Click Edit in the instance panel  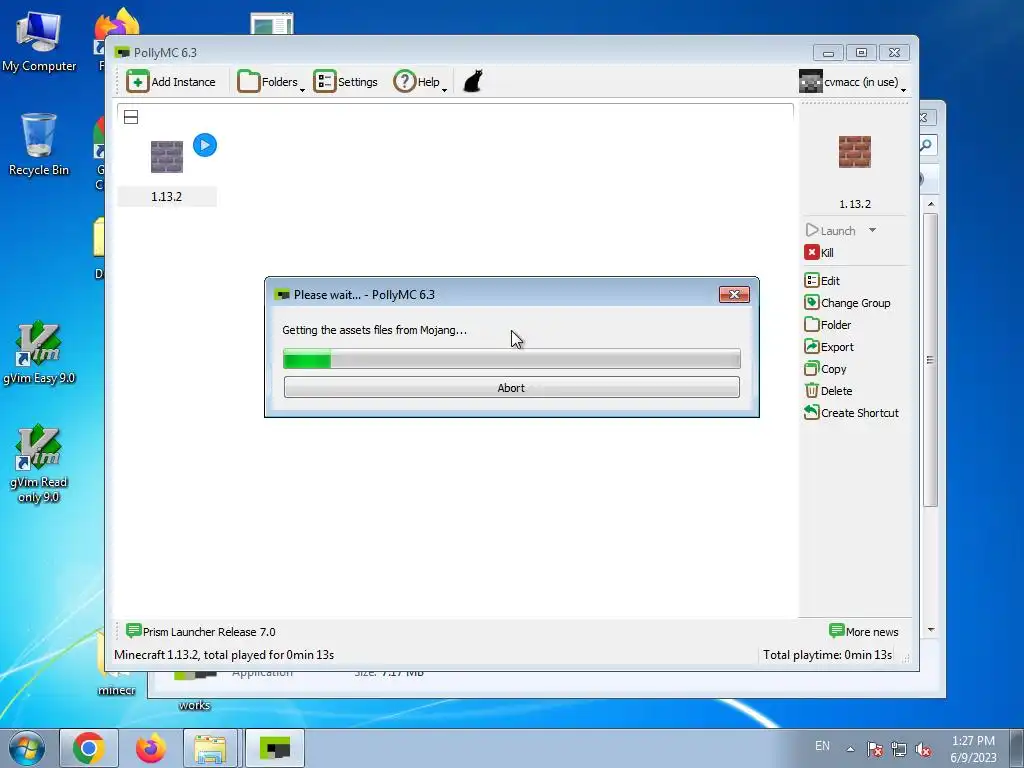(822, 281)
